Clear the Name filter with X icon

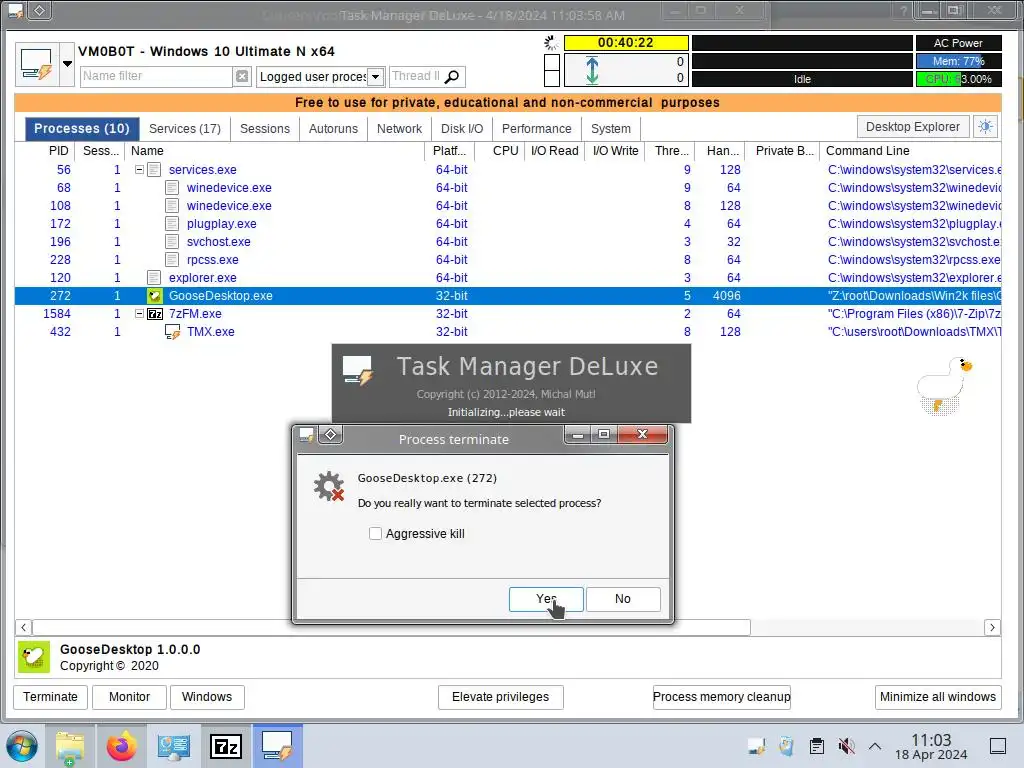pos(242,76)
